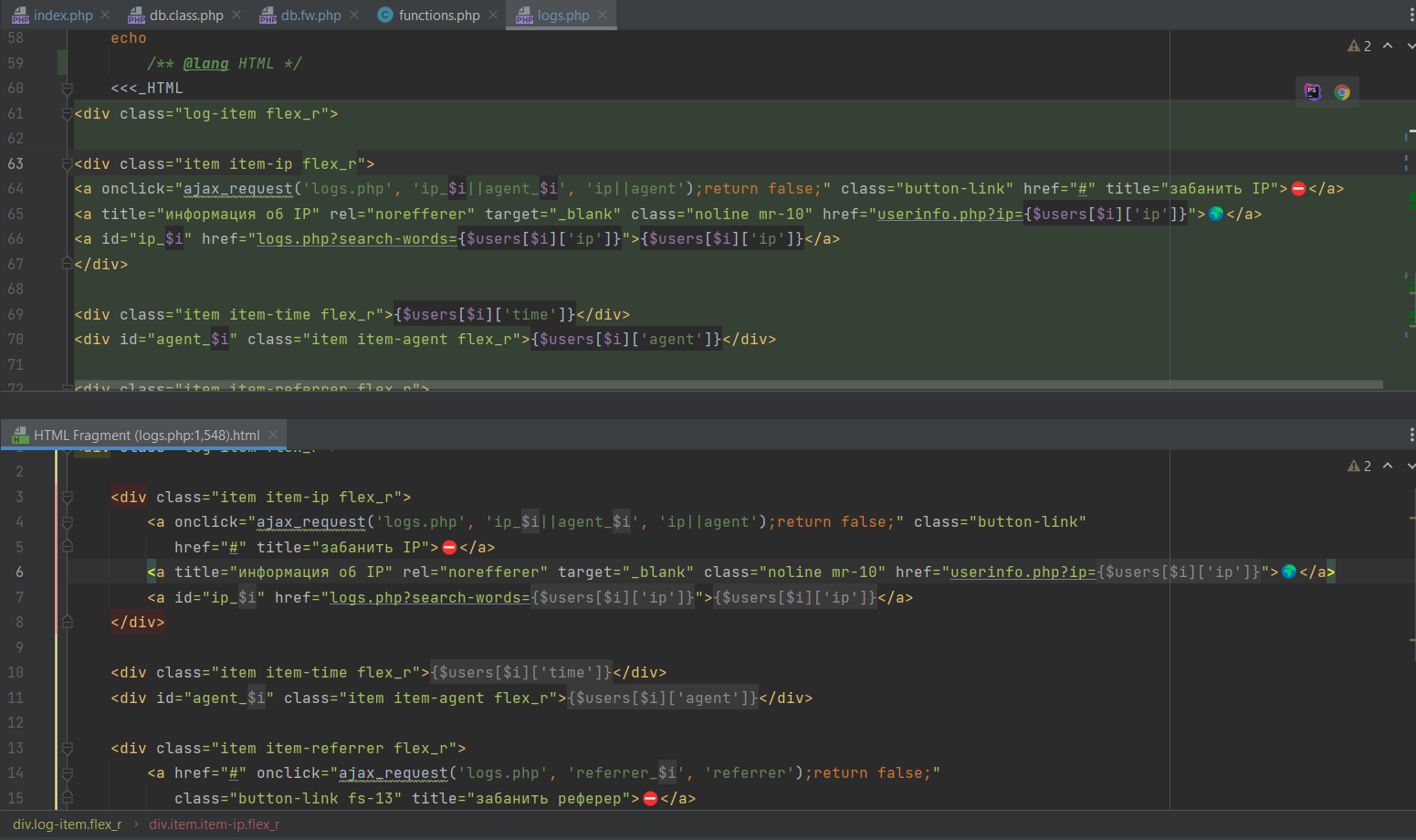Open the tab options menu for top editor
This screenshot has height=840, width=1416.
(1411, 16)
